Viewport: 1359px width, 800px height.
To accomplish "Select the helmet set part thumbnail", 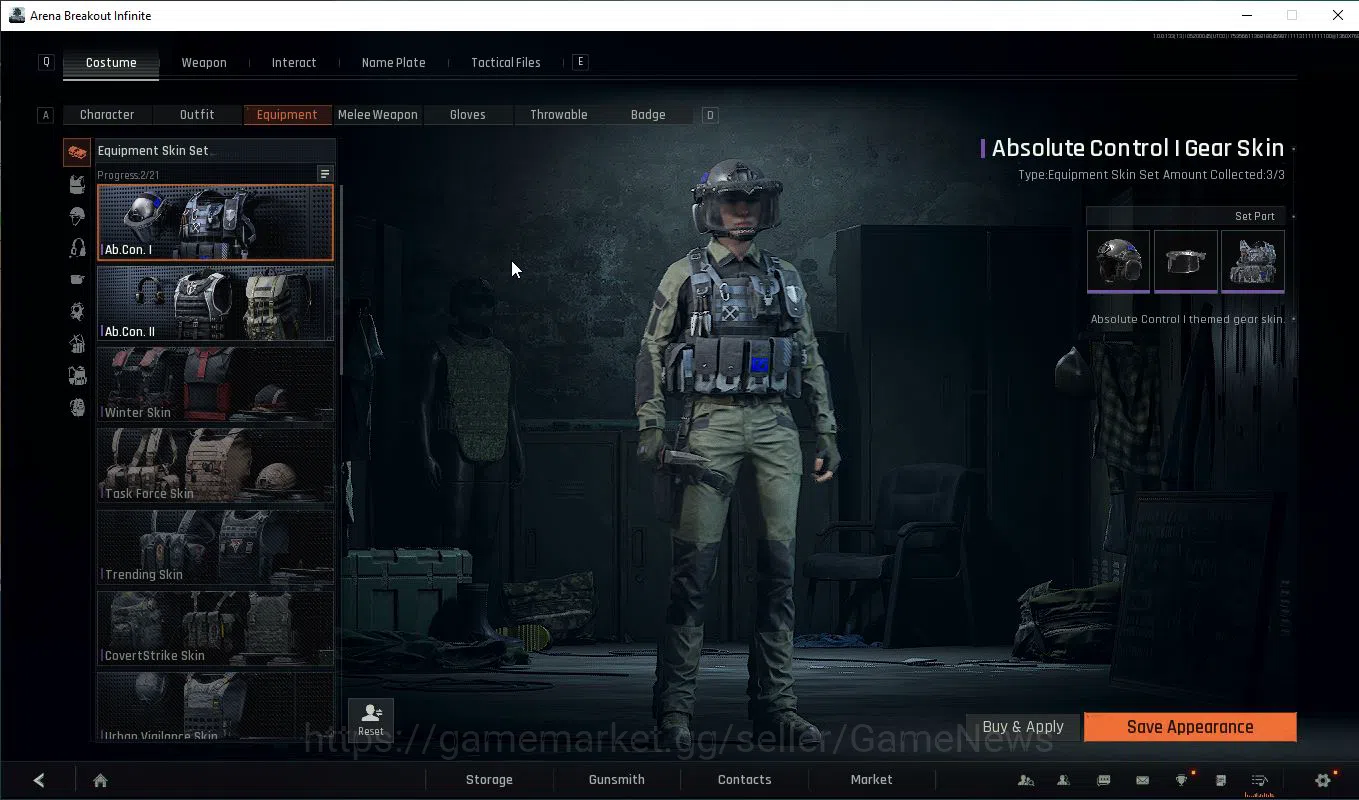I will 1118,261.
